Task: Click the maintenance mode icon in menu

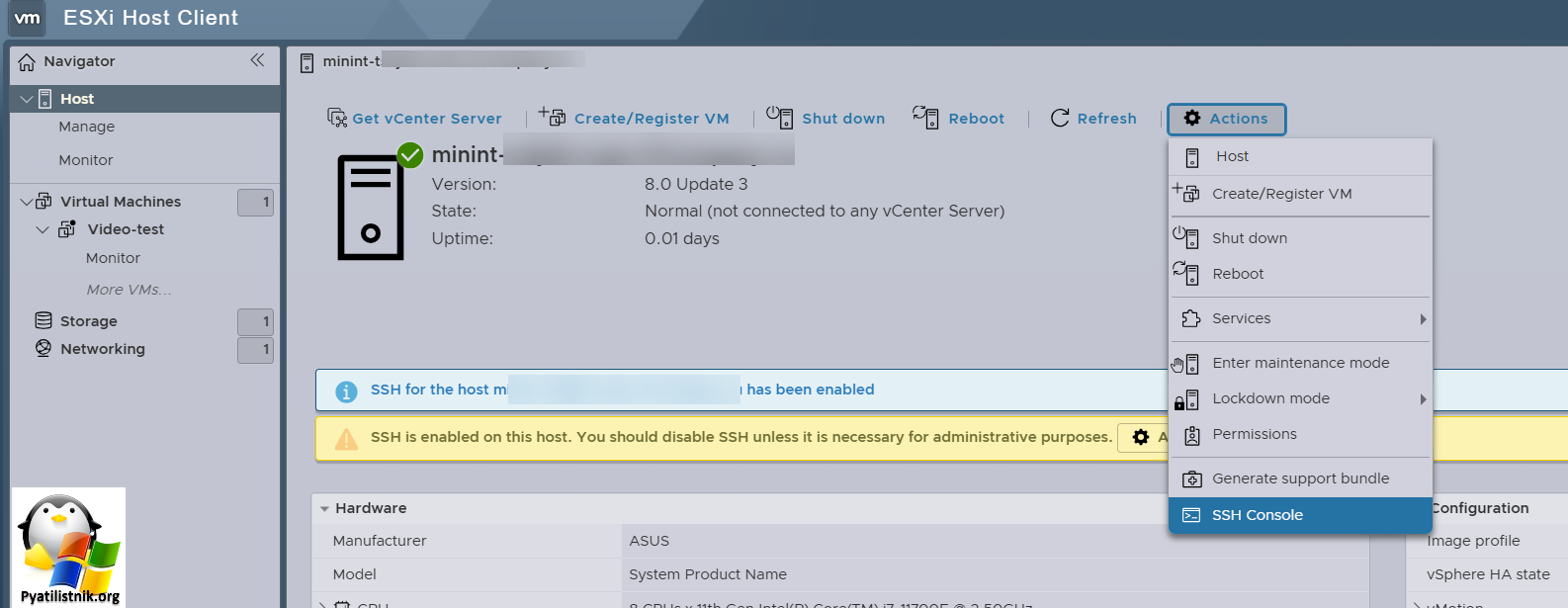Action: pos(1185,364)
